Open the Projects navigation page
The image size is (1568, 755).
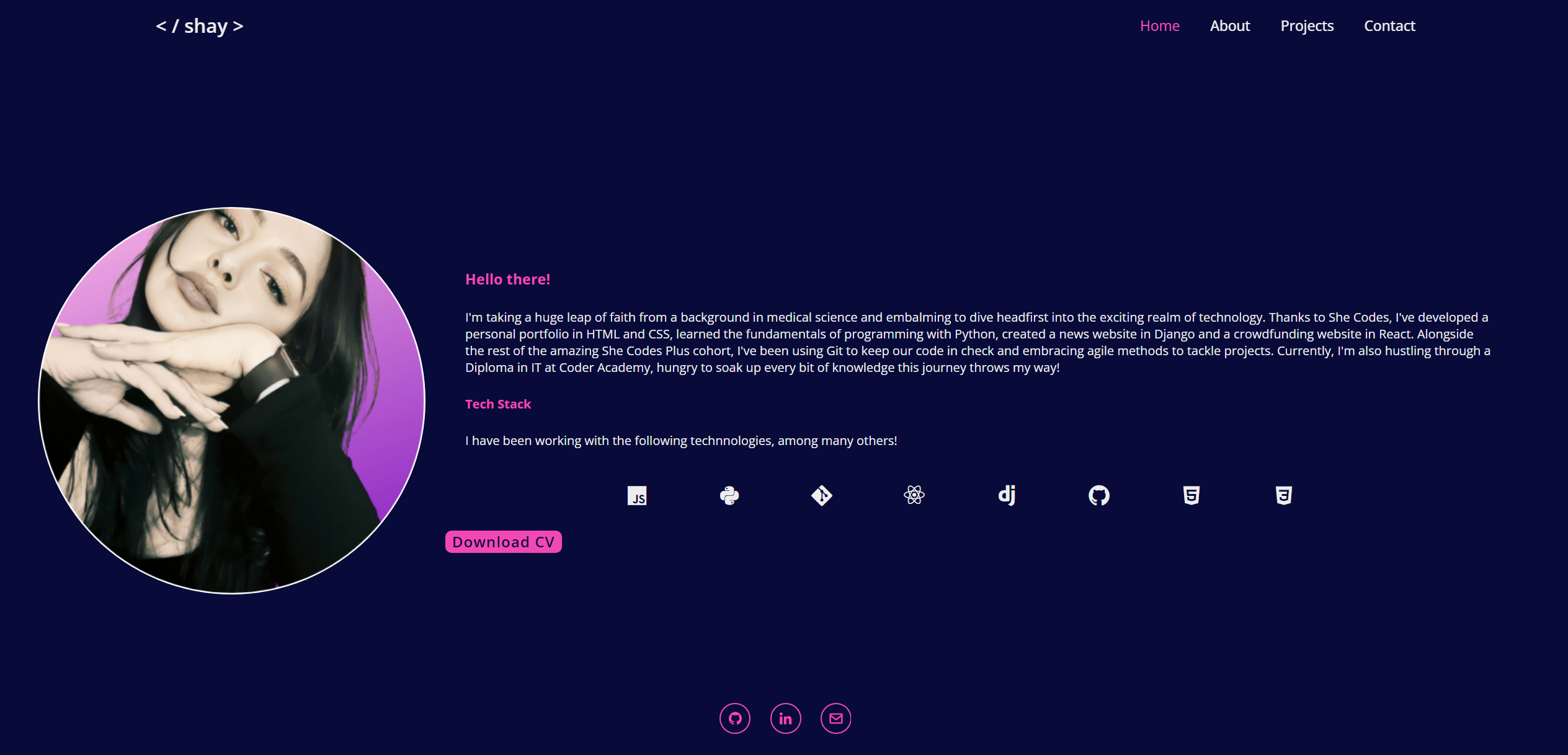pyautogui.click(x=1308, y=25)
